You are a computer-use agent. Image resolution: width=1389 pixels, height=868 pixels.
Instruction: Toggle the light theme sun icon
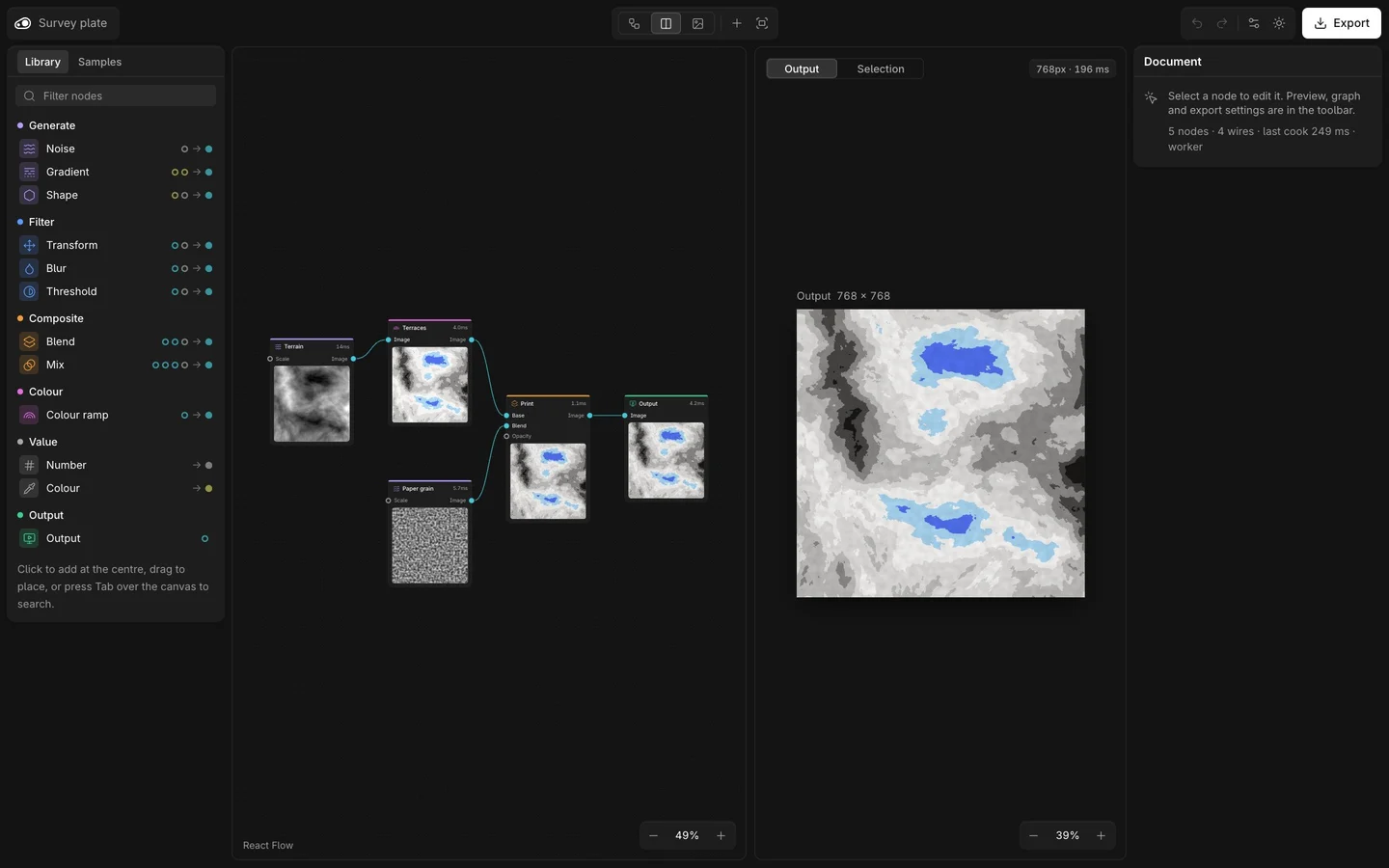click(1279, 23)
